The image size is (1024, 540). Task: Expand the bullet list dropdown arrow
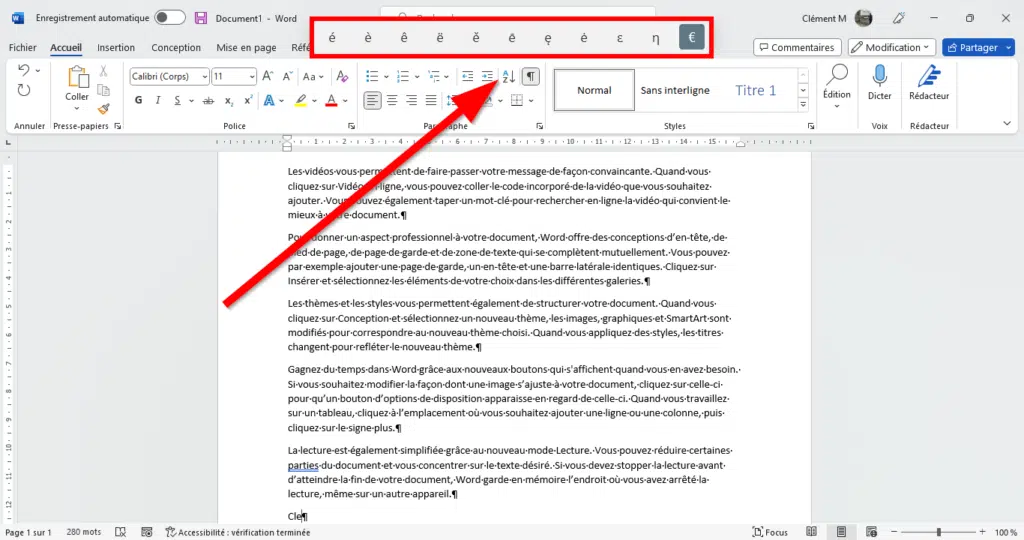pos(386,77)
